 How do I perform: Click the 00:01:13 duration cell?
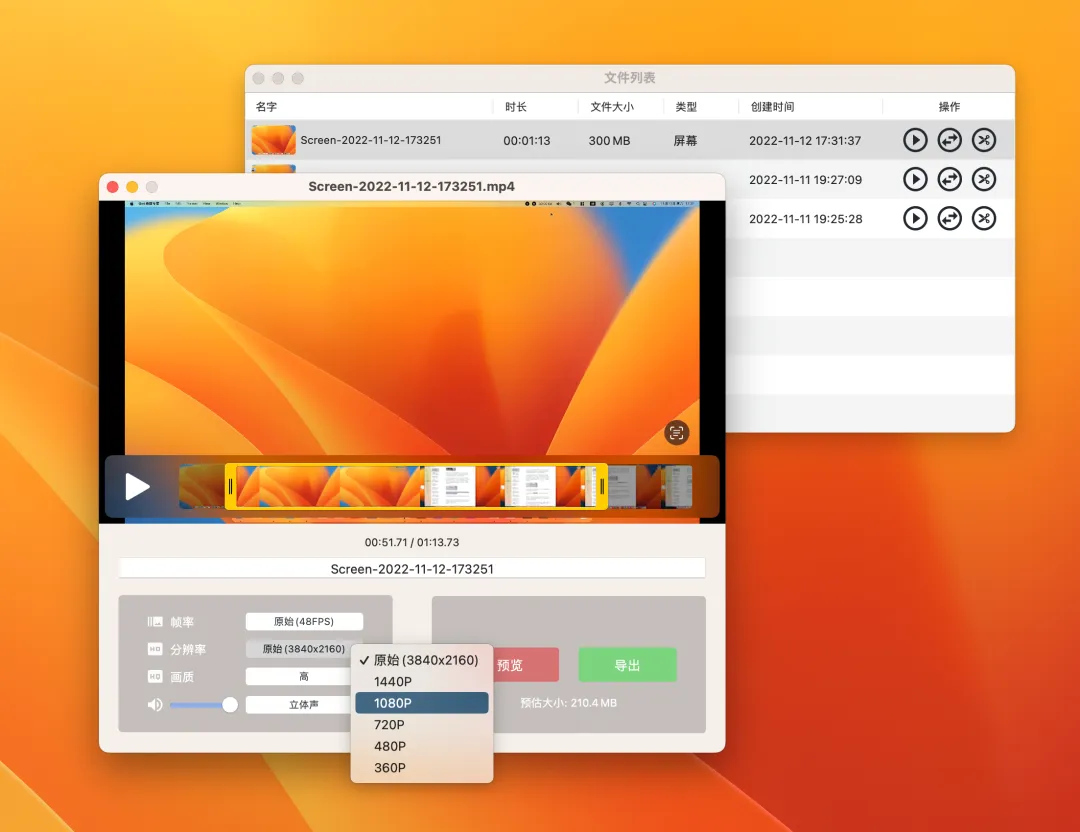[x=526, y=141]
